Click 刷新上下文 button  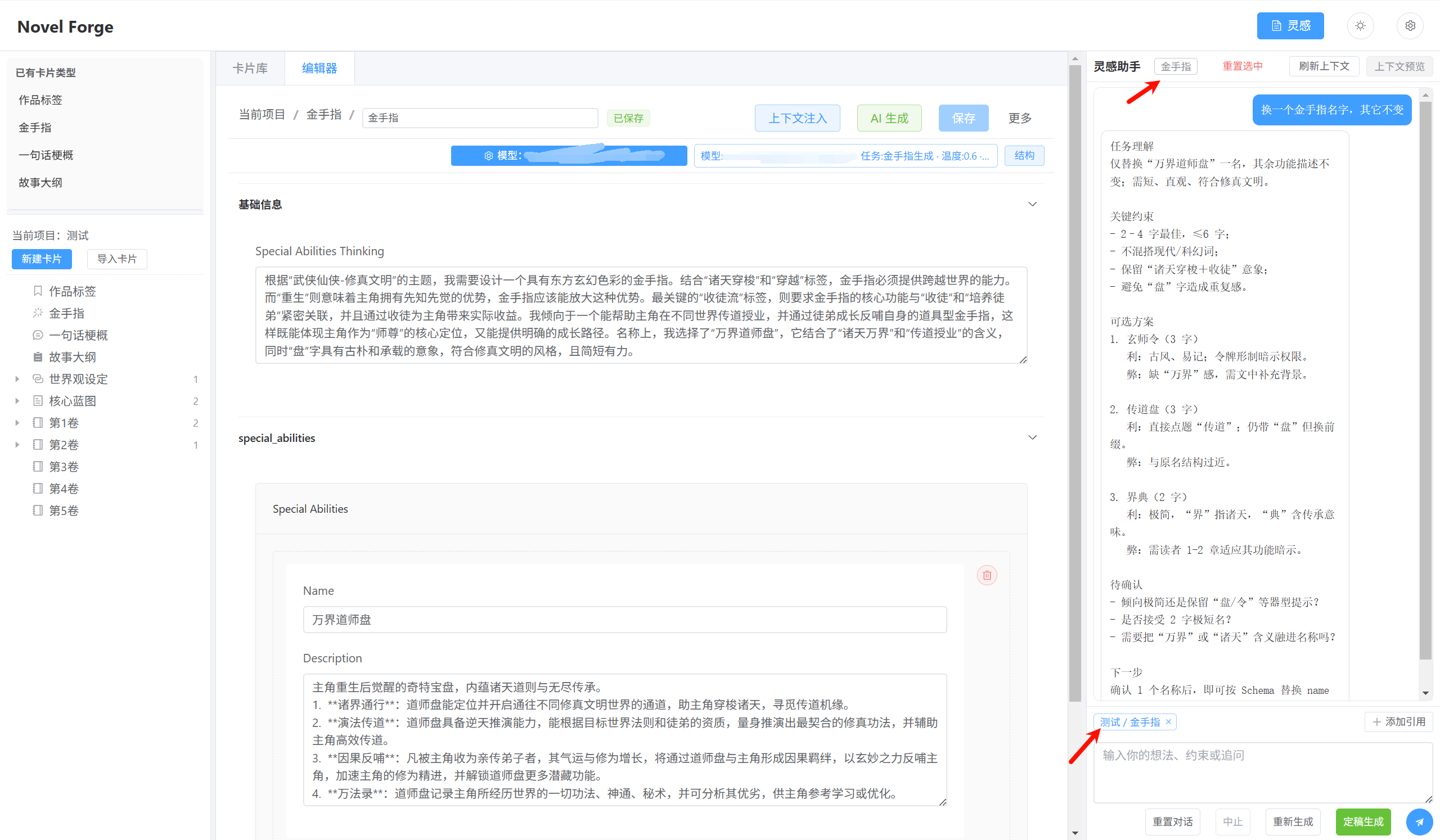(x=1324, y=66)
